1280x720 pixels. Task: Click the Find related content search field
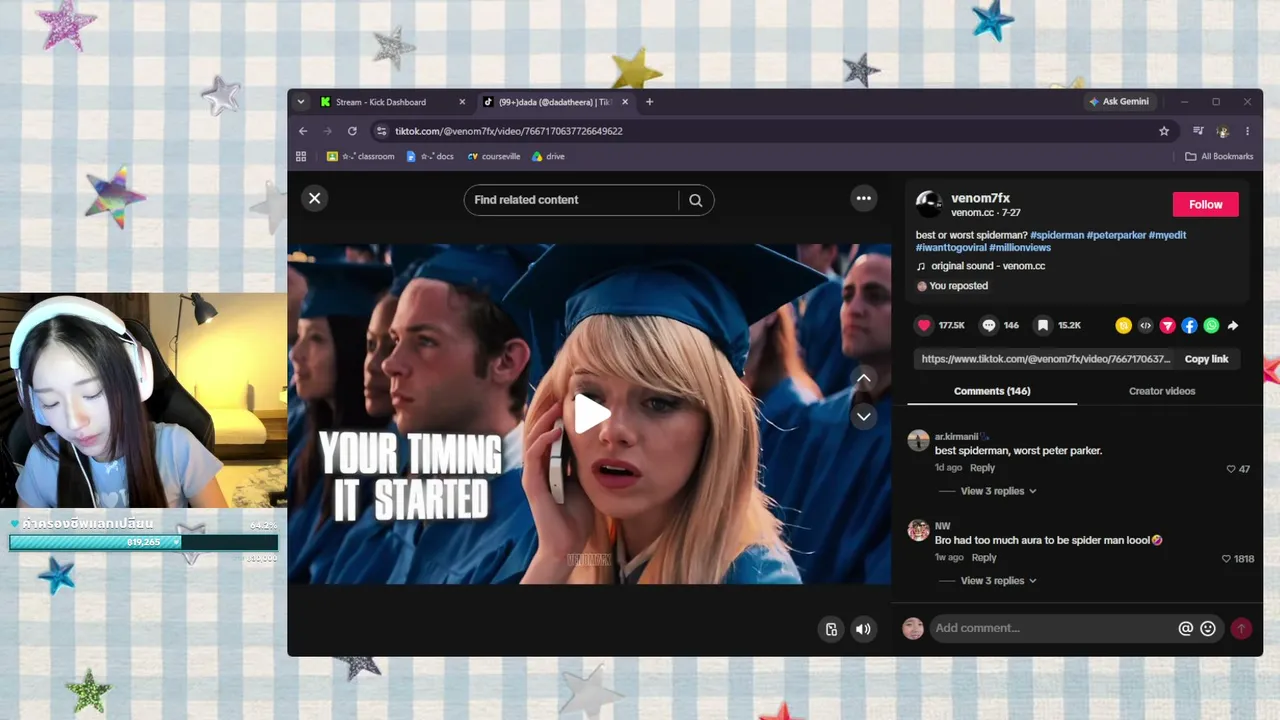click(x=571, y=200)
